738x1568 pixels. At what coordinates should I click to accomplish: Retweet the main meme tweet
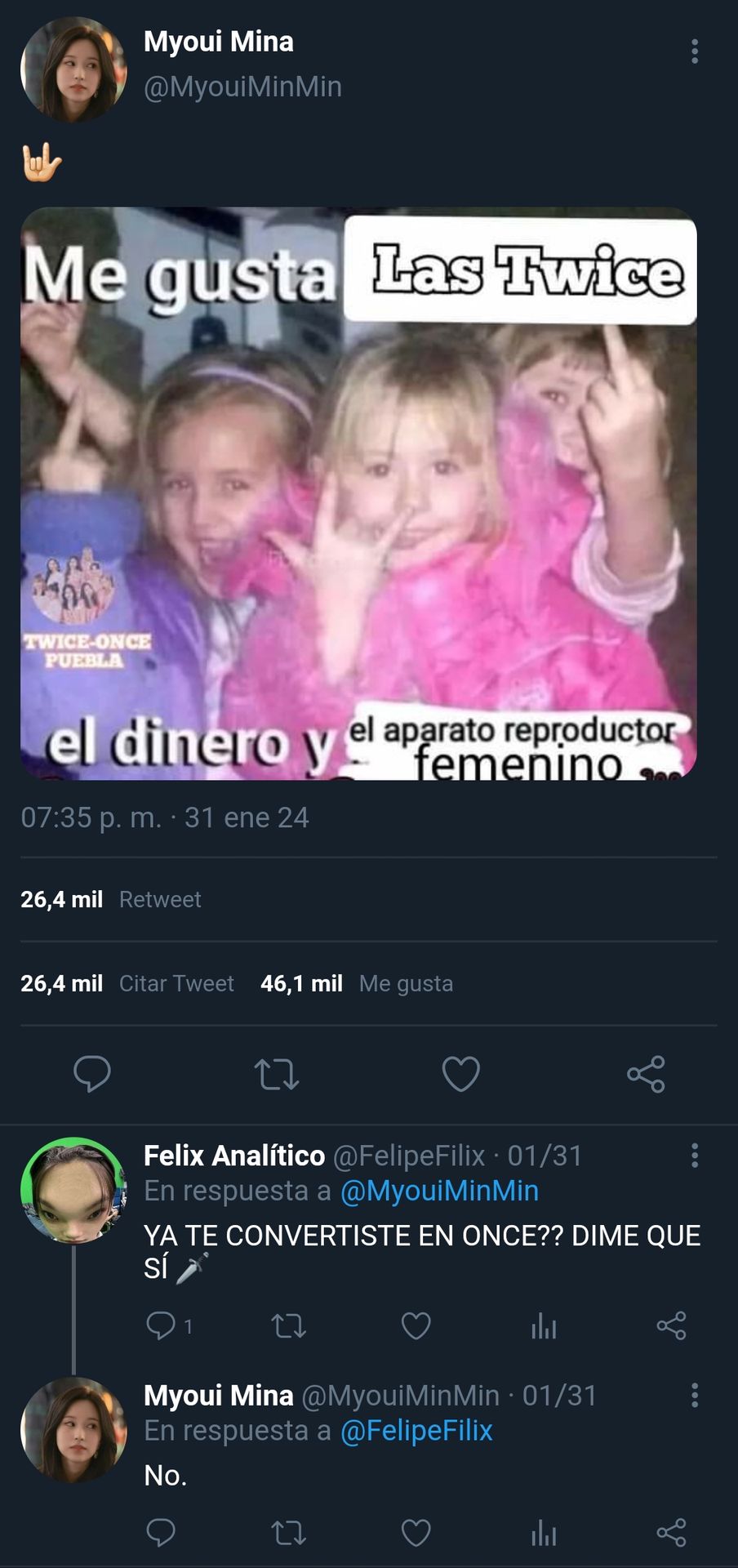[277, 1074]
